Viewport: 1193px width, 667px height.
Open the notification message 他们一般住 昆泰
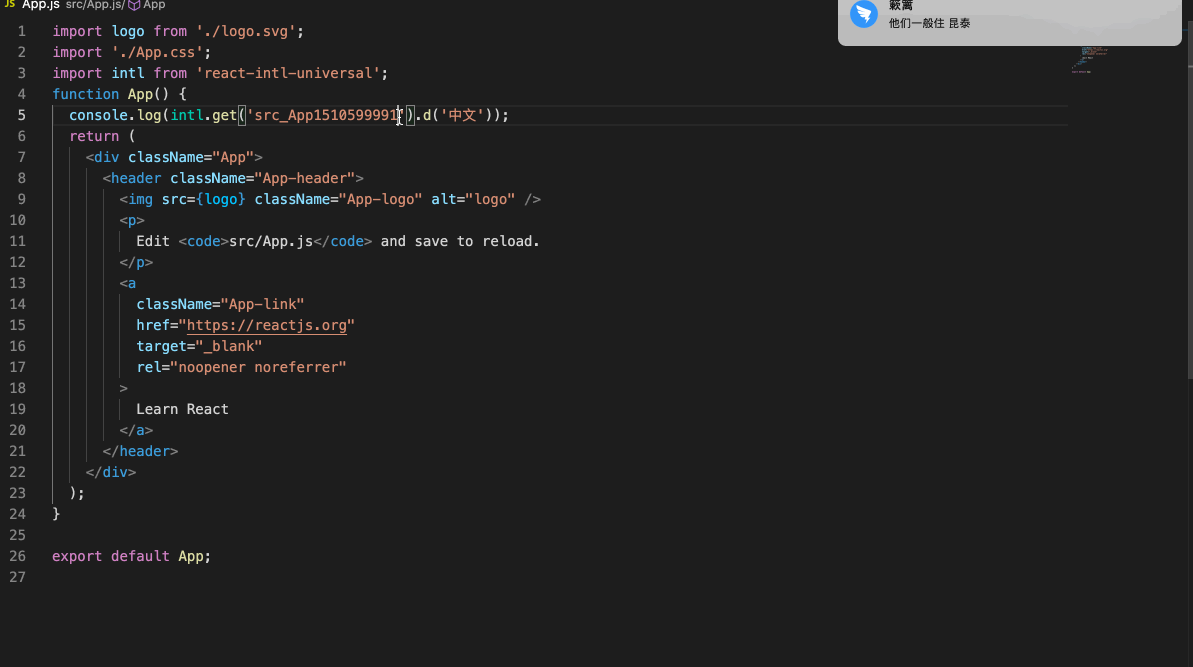(929, 24)
